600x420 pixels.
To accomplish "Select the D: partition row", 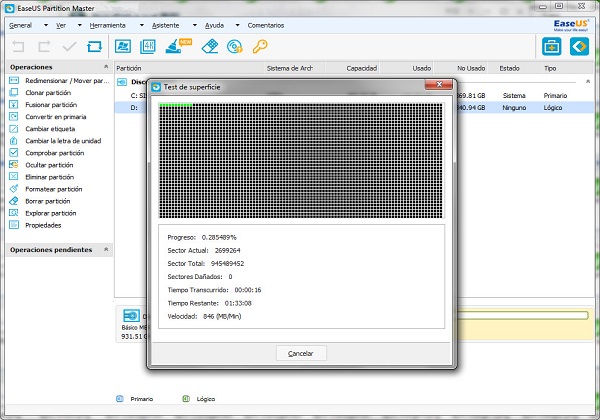I will 354,107.
